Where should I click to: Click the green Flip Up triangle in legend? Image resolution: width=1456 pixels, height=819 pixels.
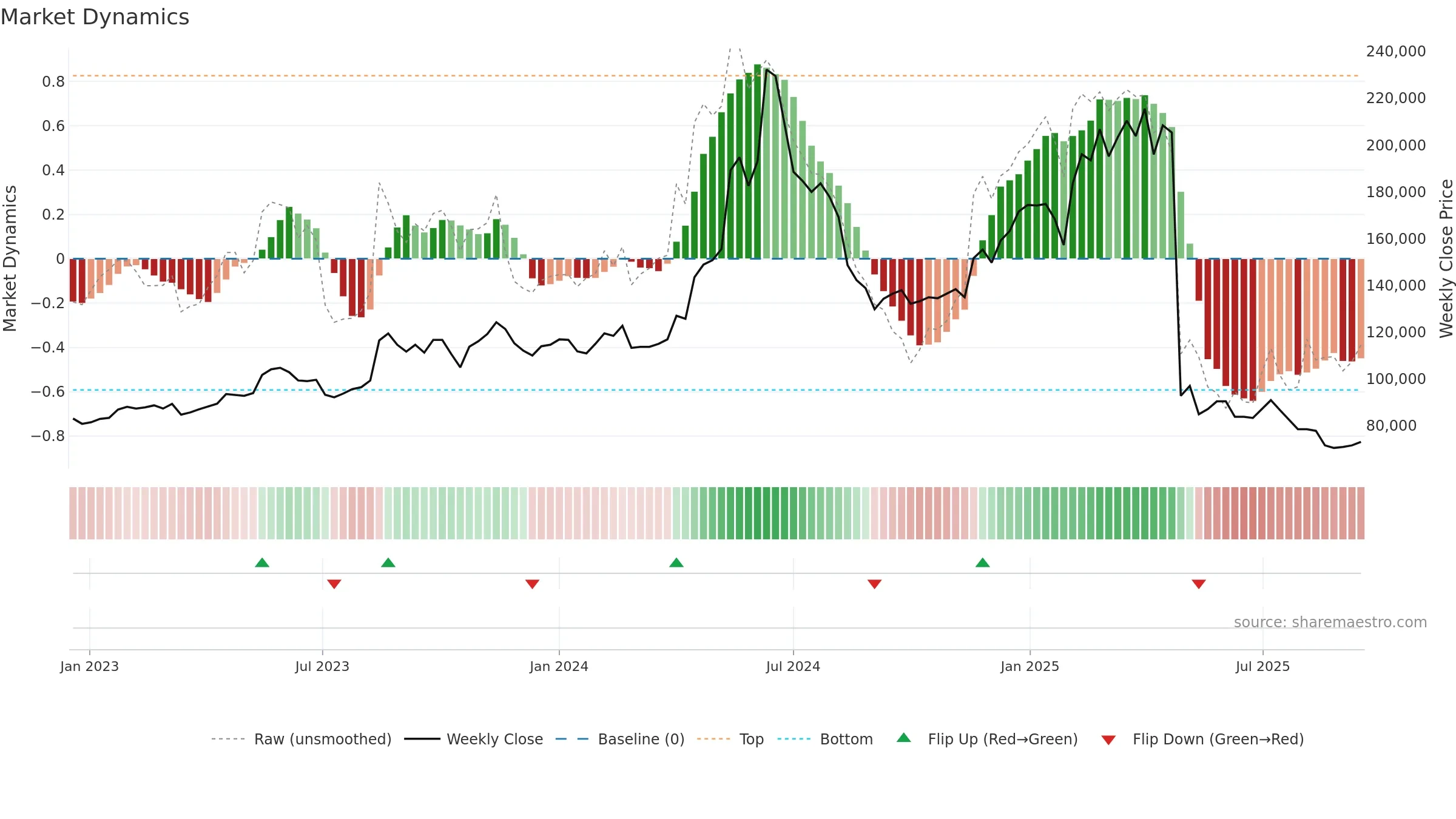[x=904, y=738]
